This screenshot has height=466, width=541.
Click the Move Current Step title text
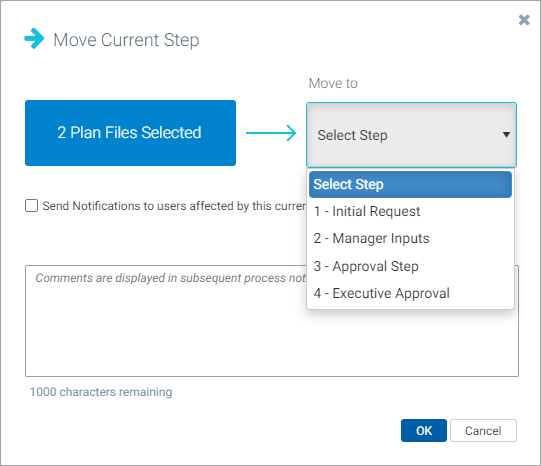[x=126, y=40]
